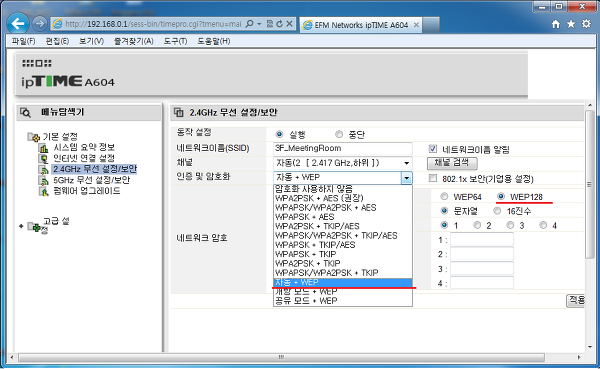
Task: Select the WEP64 radio button
Action: [444, 196]
